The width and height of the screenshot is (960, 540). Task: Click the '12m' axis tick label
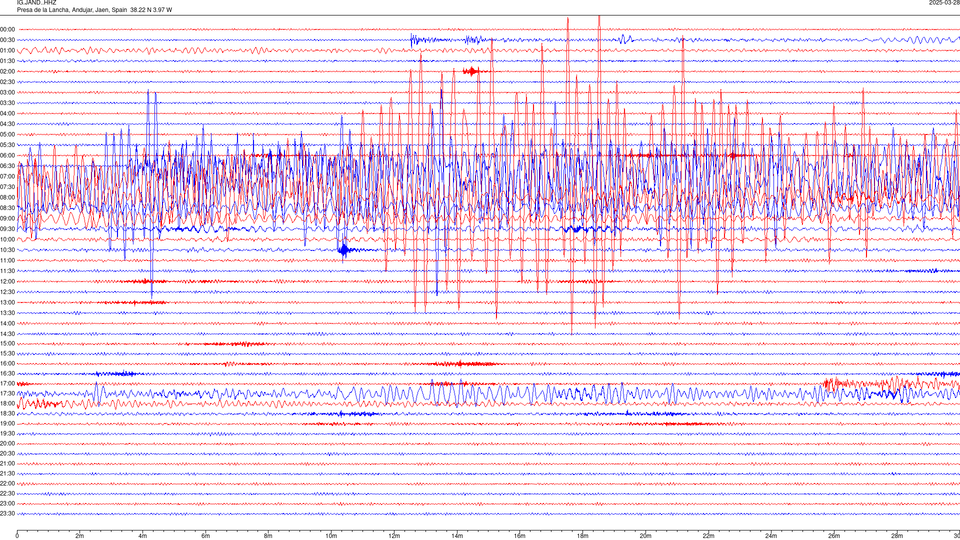pyautogui.click(x=394, y=536)
